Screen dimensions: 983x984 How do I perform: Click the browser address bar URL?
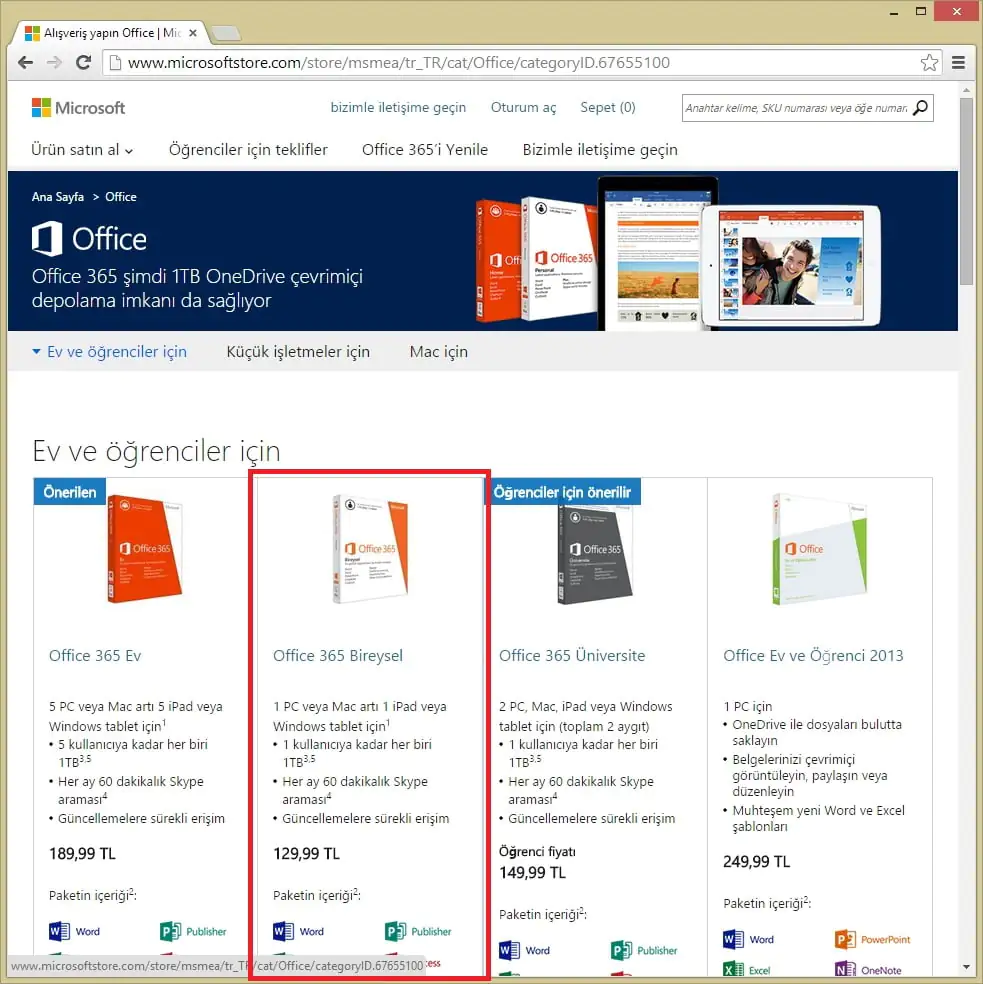(x=399, y=63)
